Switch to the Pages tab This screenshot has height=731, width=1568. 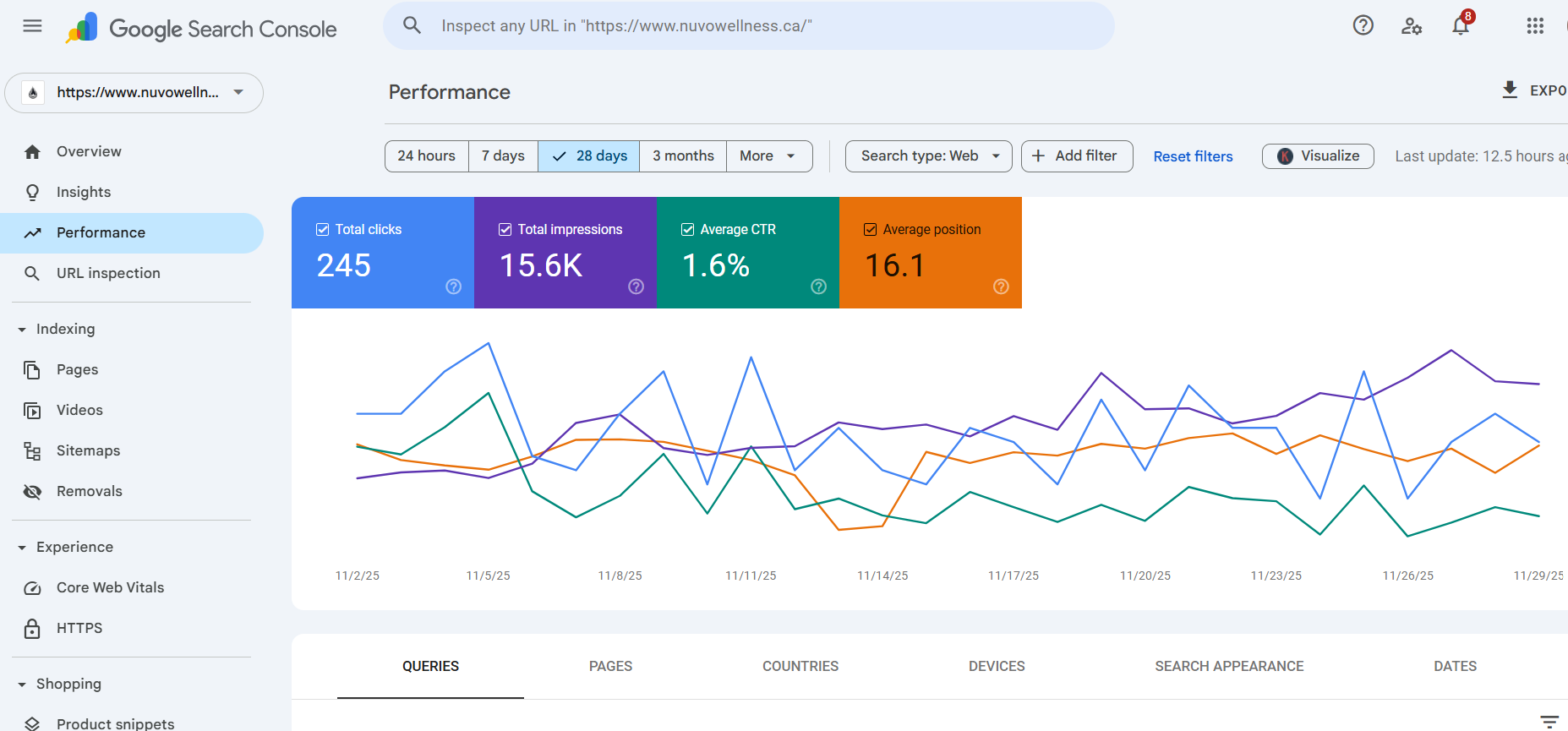[610, 666]
